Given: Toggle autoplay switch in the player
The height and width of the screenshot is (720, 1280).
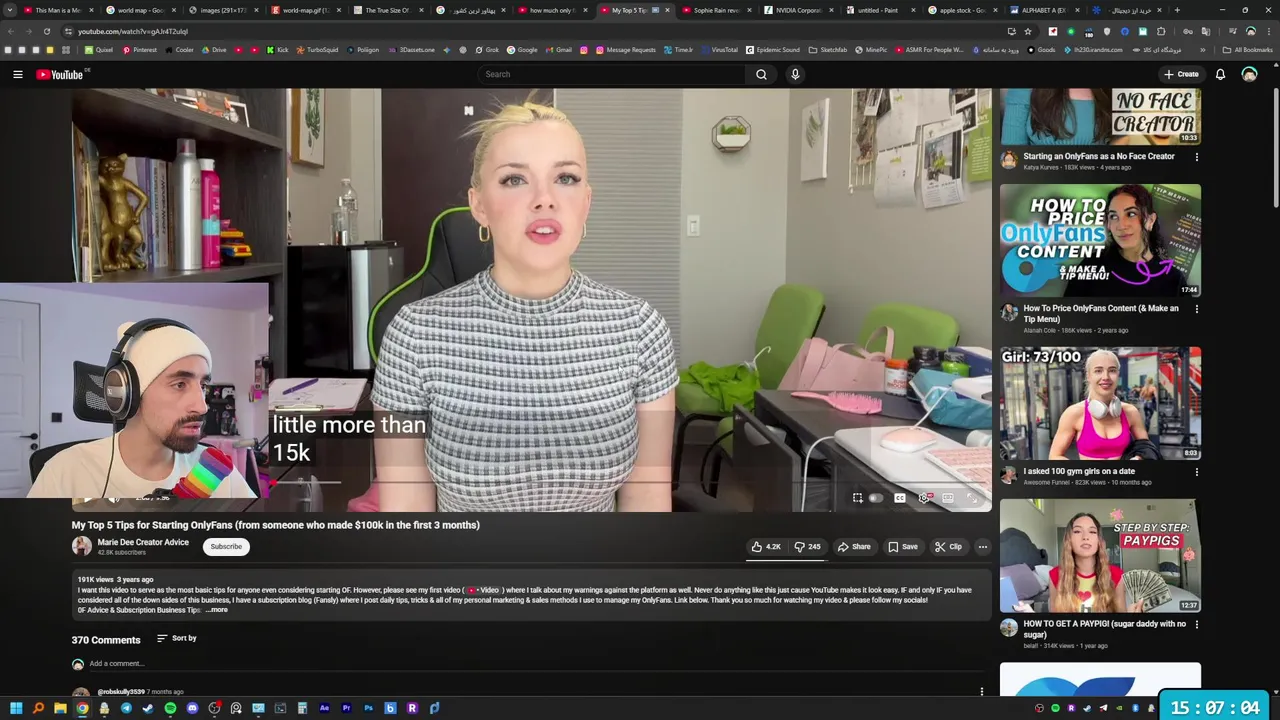Looking at the screenshot, I should coord(876,498).
